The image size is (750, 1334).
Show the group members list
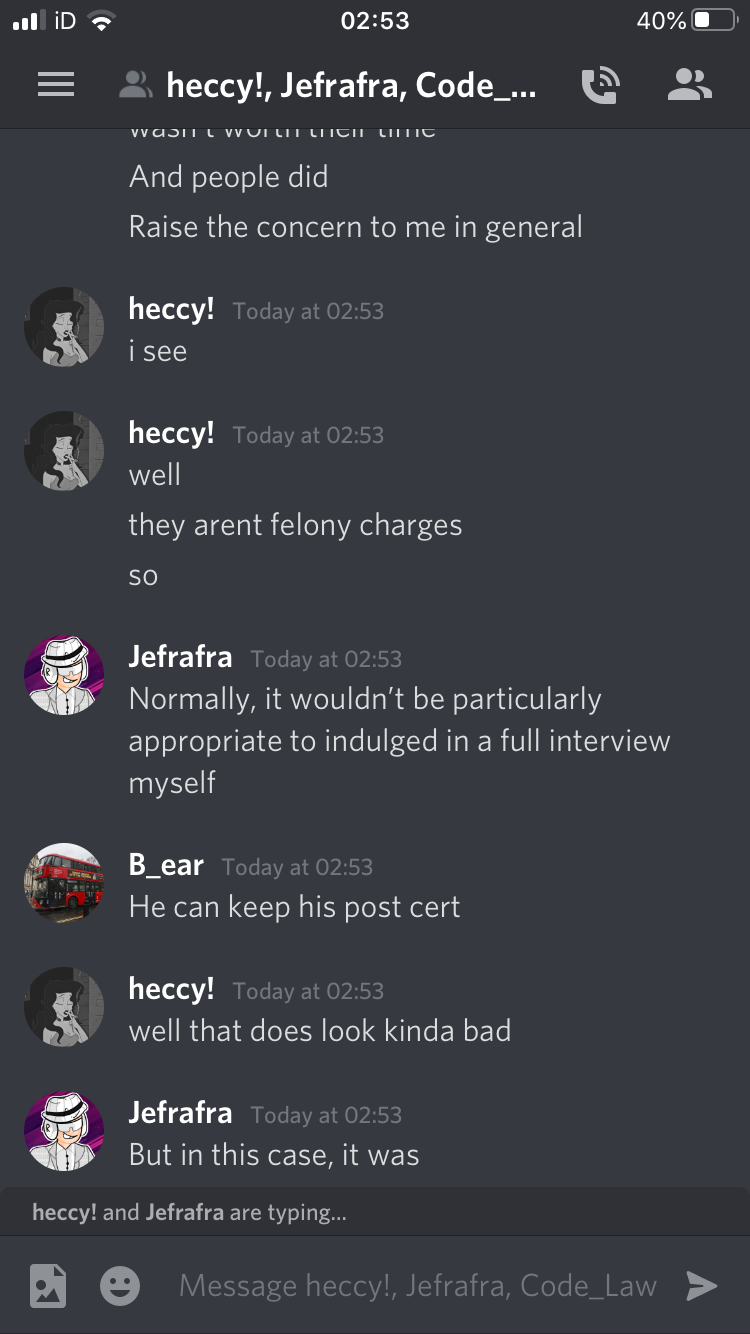tap(689, 86)
